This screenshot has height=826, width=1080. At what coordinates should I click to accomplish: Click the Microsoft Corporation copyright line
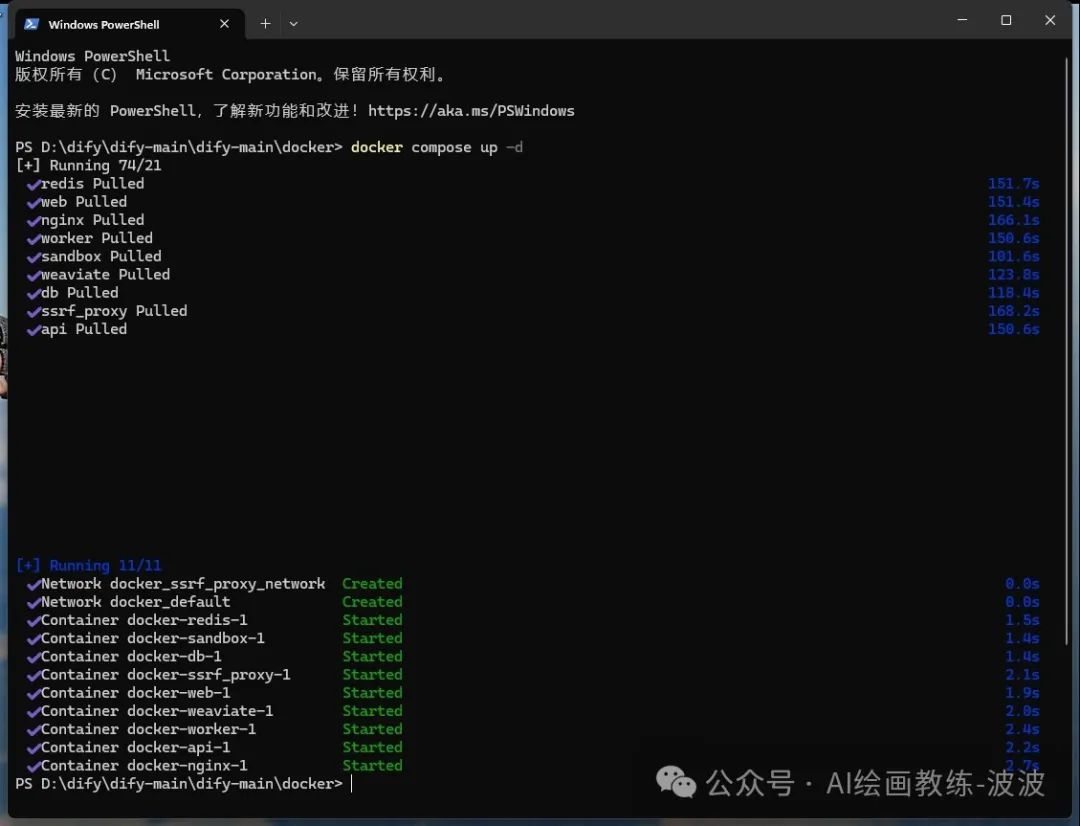tap(231, 74)
